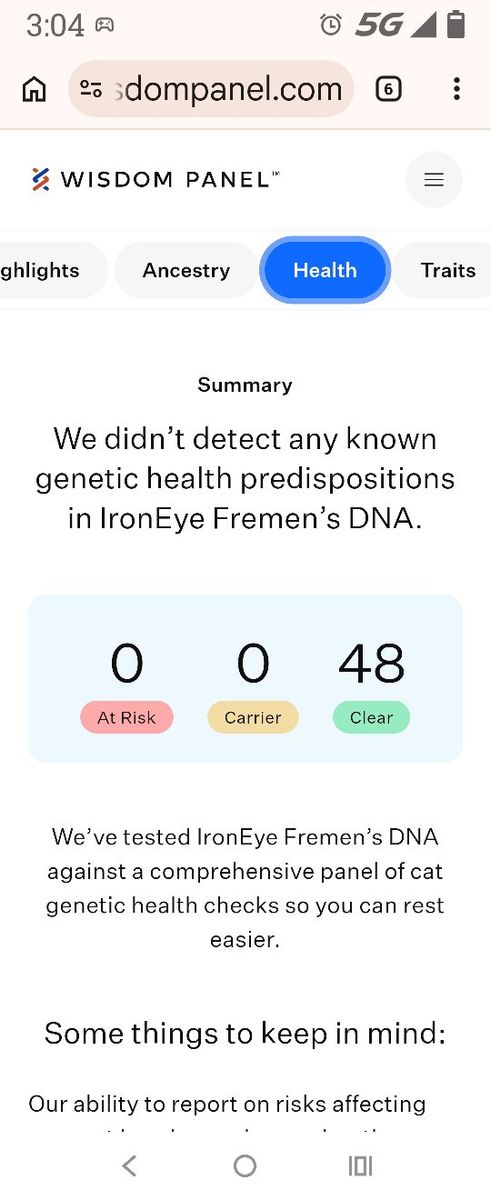Tap the yellow Carrier badge
Image resolution: width=491 pixels, height=1200 pixels.
tap(253, 717)
